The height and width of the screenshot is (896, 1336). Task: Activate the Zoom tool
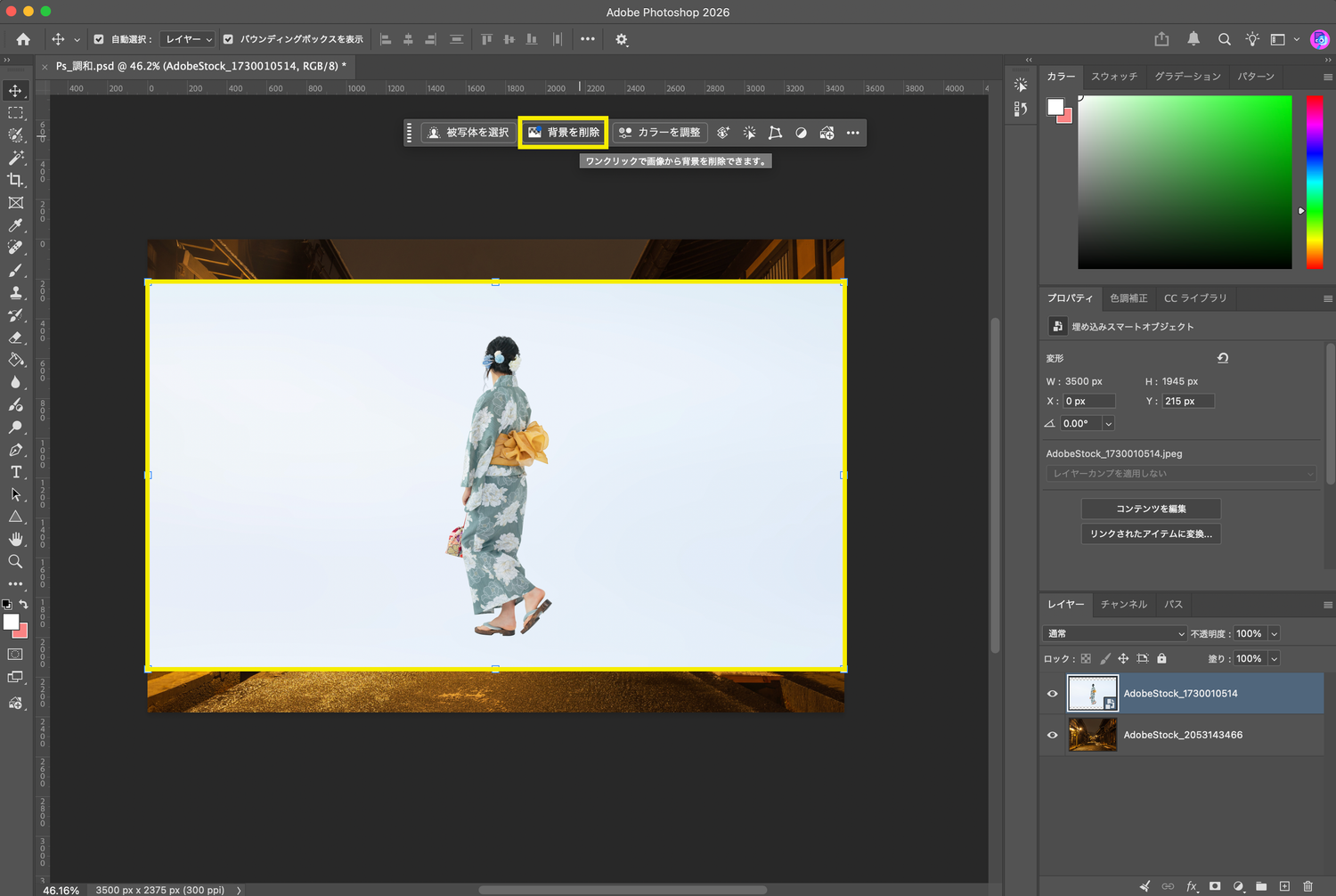[16, 561]
